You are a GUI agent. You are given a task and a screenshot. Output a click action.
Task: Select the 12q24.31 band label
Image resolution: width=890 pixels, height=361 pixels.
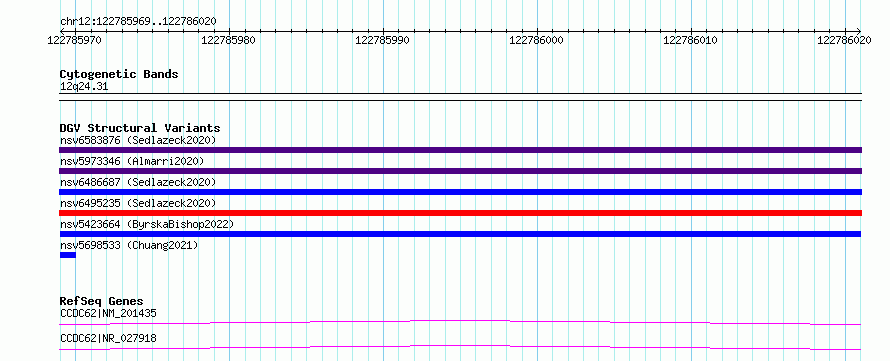tap(84, 87)
